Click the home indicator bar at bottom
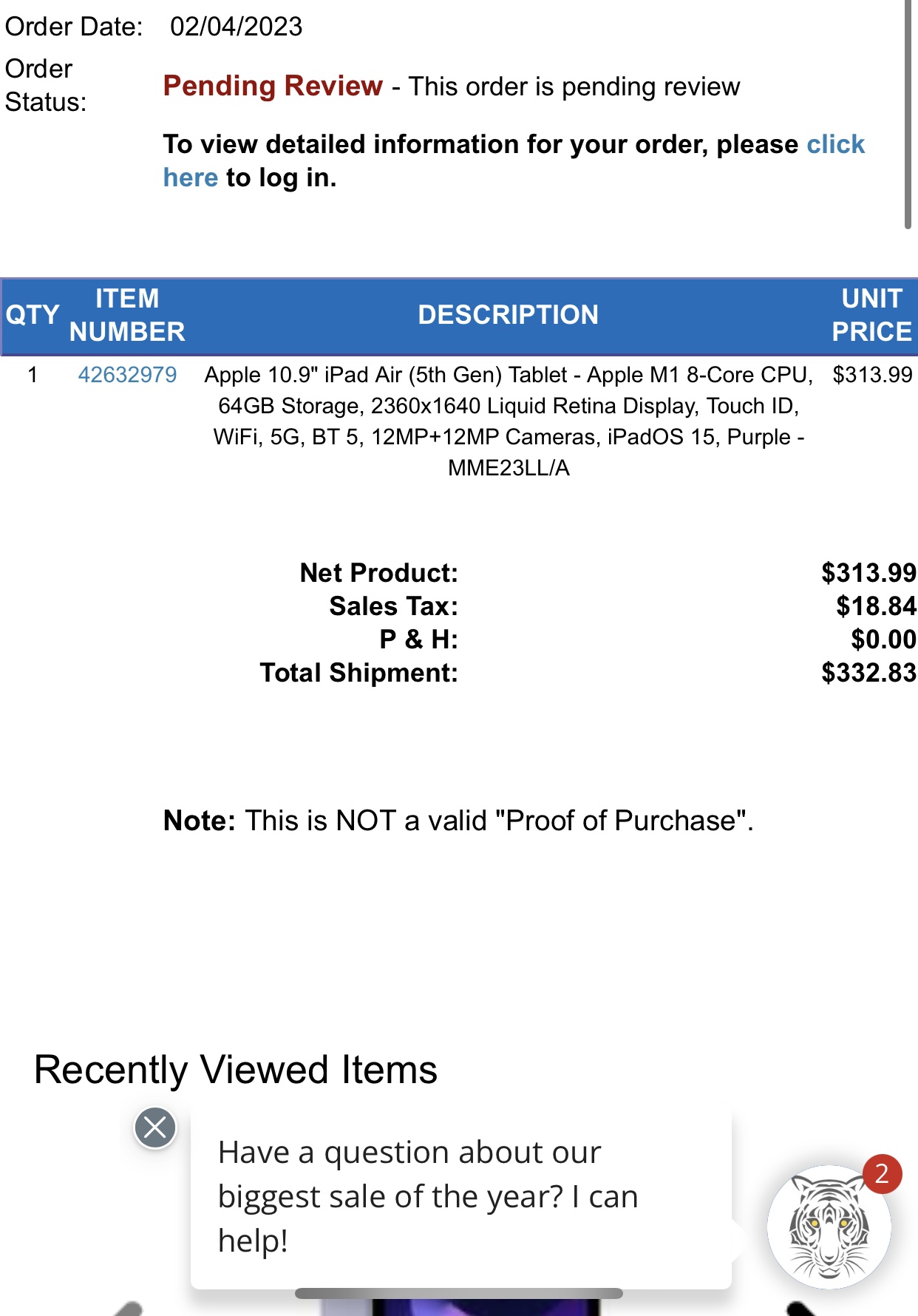Image resolution: width=918 pixels, height=1316 pixels. point(458,1293)
